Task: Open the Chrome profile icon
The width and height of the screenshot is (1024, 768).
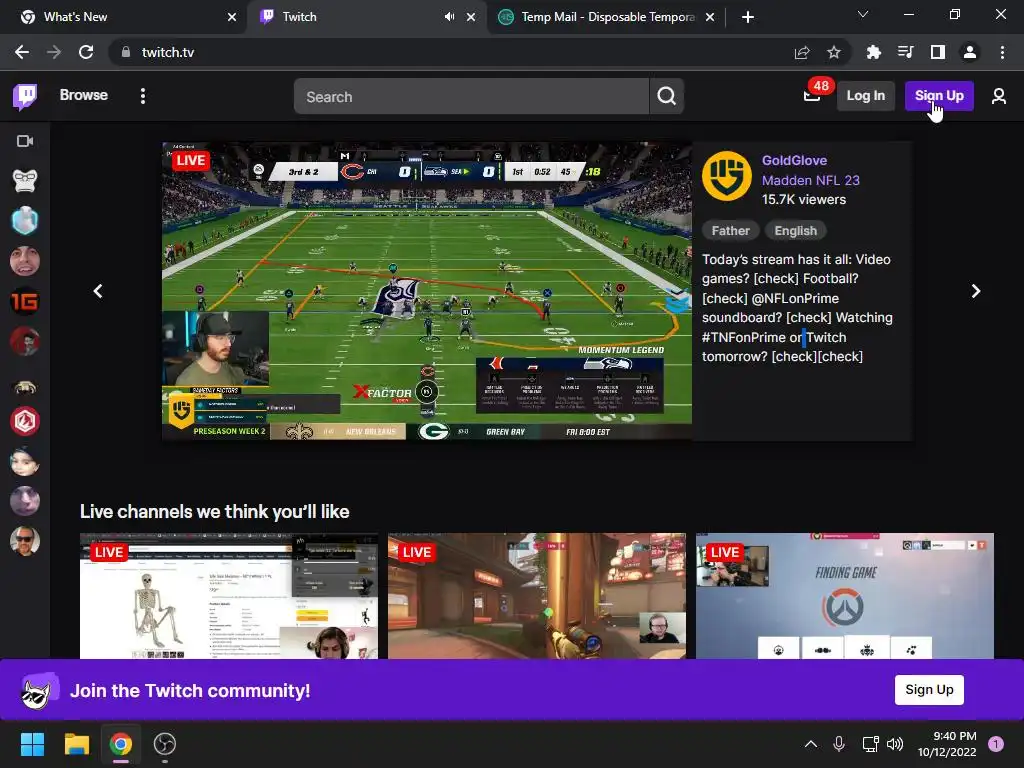Action: click(x=970, y=52)
